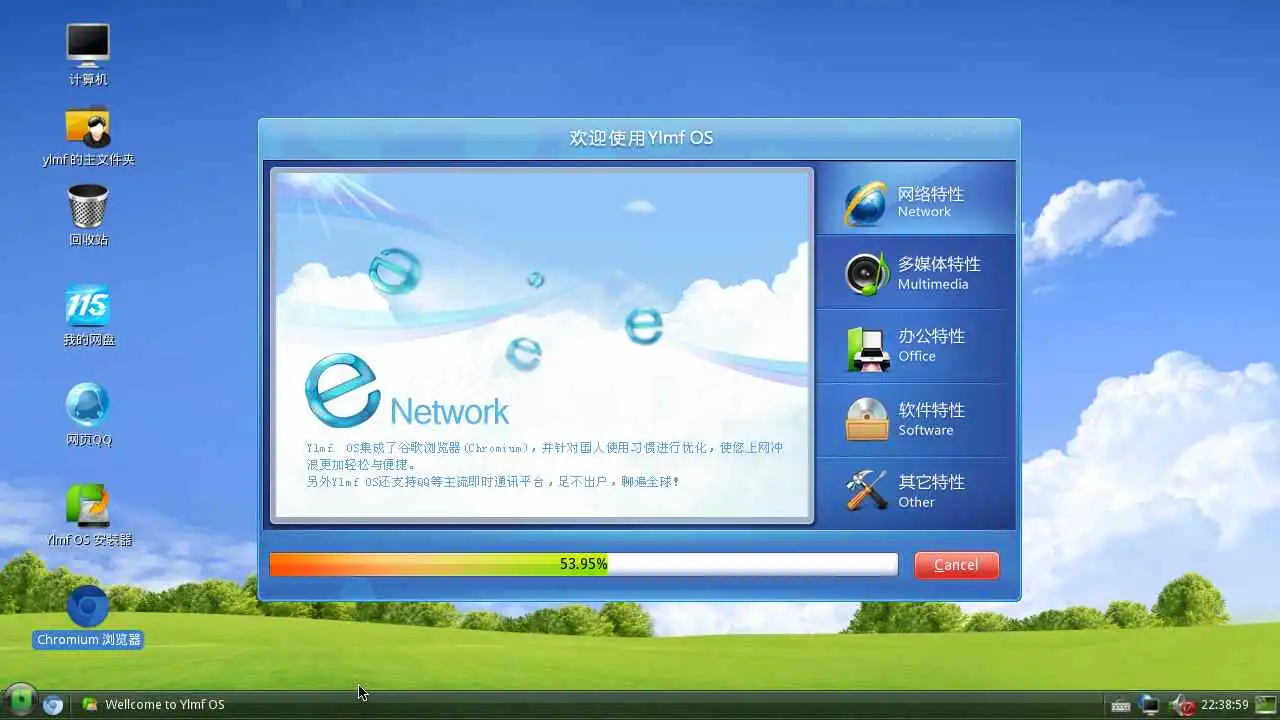This screenshot has height=720, width=1280.
Task: Click the 53.95% progress bar
Action: 583,564
